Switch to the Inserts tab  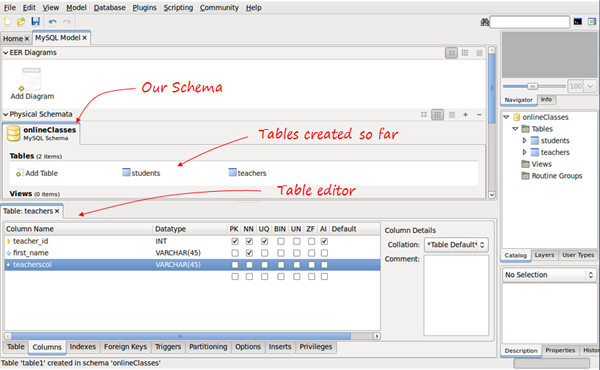click(x=280, y=347)
